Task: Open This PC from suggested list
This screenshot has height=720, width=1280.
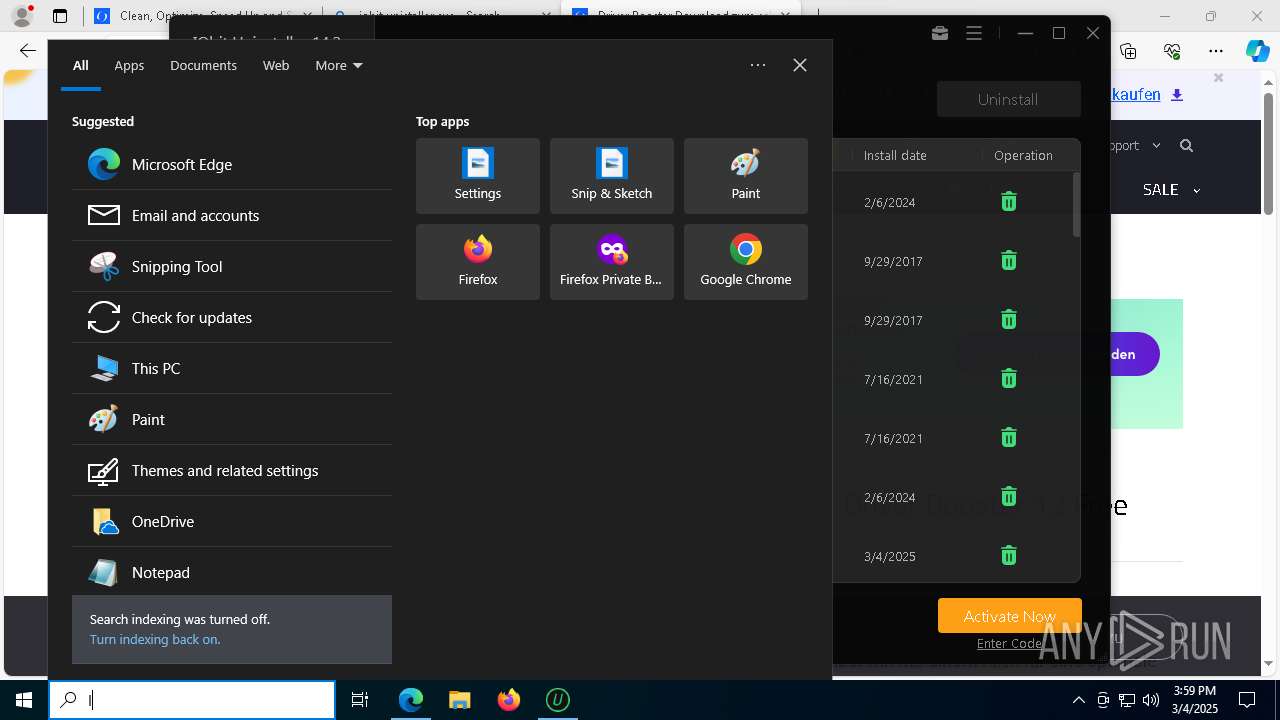Action: point(231,368)
